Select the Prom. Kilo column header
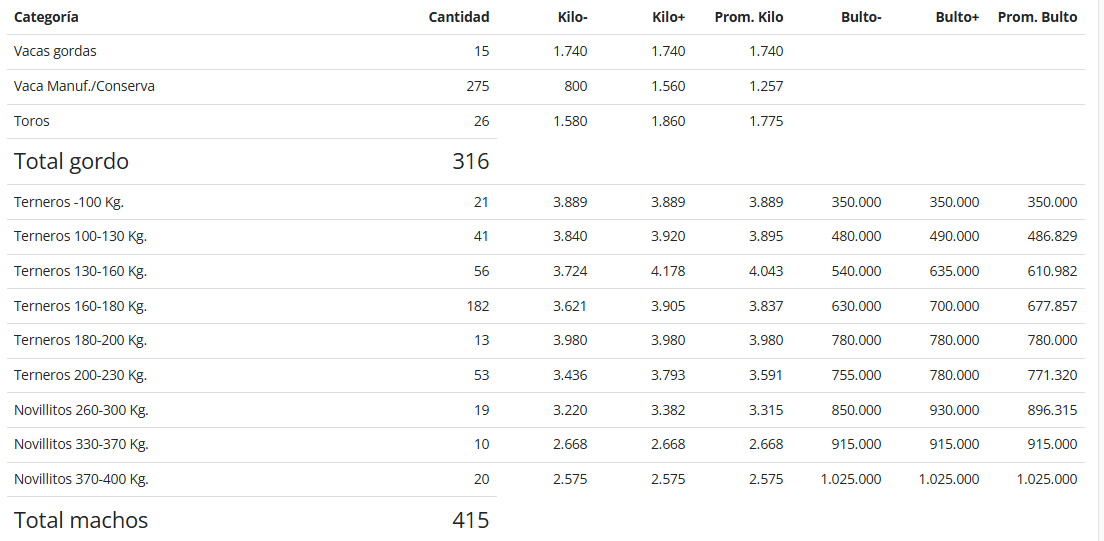The width and height of the screenshot is (1104, 541). pos(748,17)
